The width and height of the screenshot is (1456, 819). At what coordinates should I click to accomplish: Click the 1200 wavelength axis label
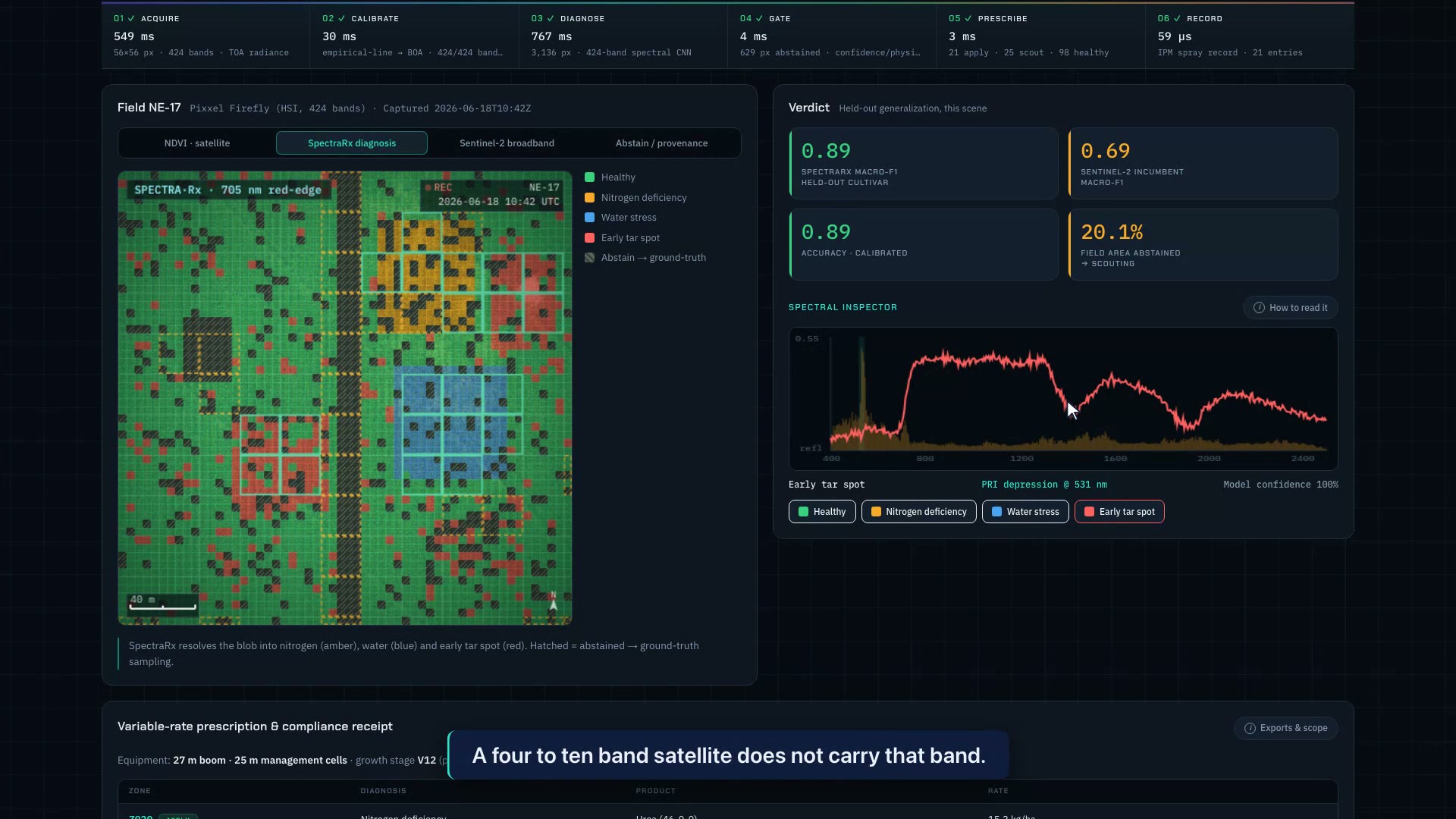1021,459
